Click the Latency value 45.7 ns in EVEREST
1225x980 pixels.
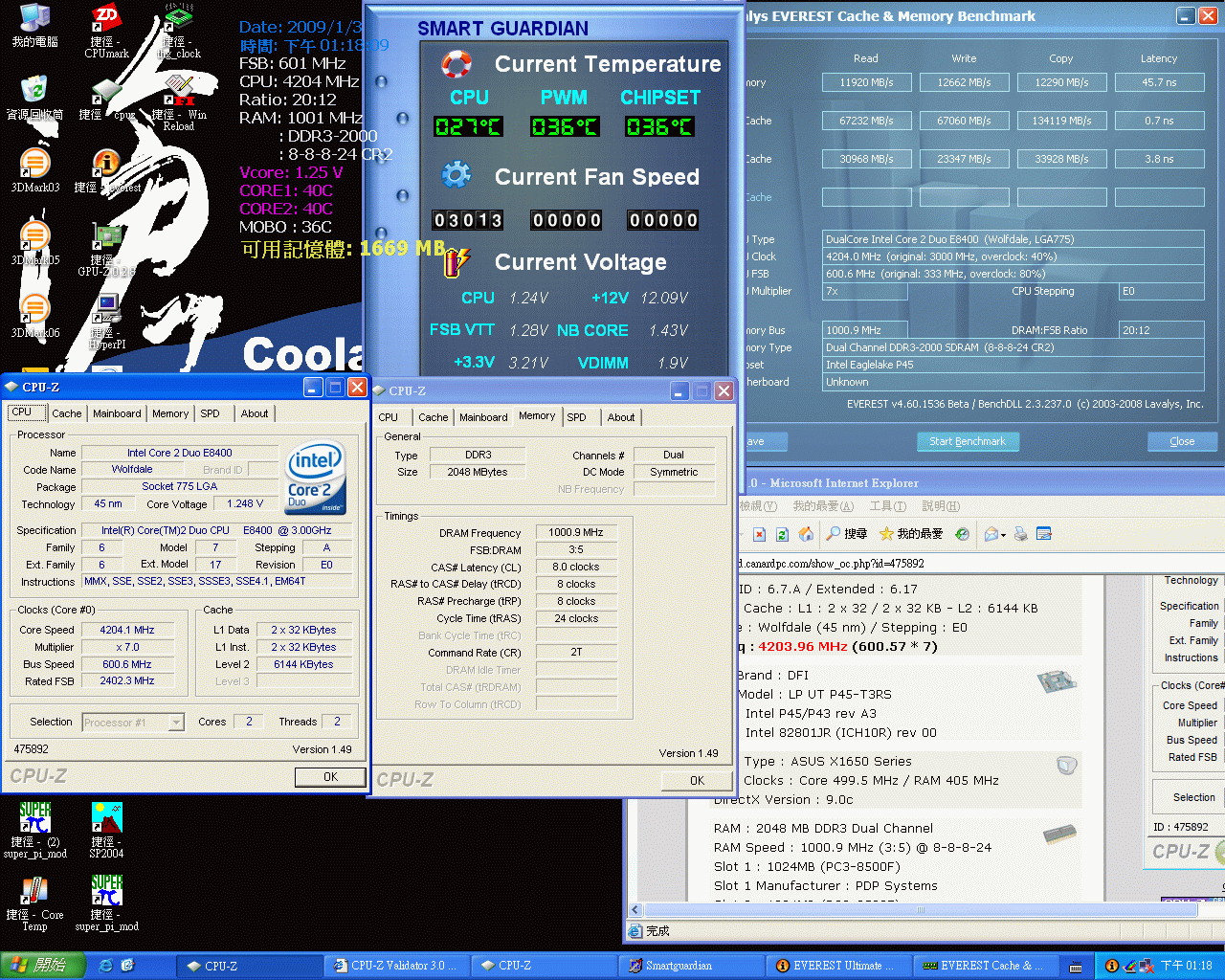1158,82
